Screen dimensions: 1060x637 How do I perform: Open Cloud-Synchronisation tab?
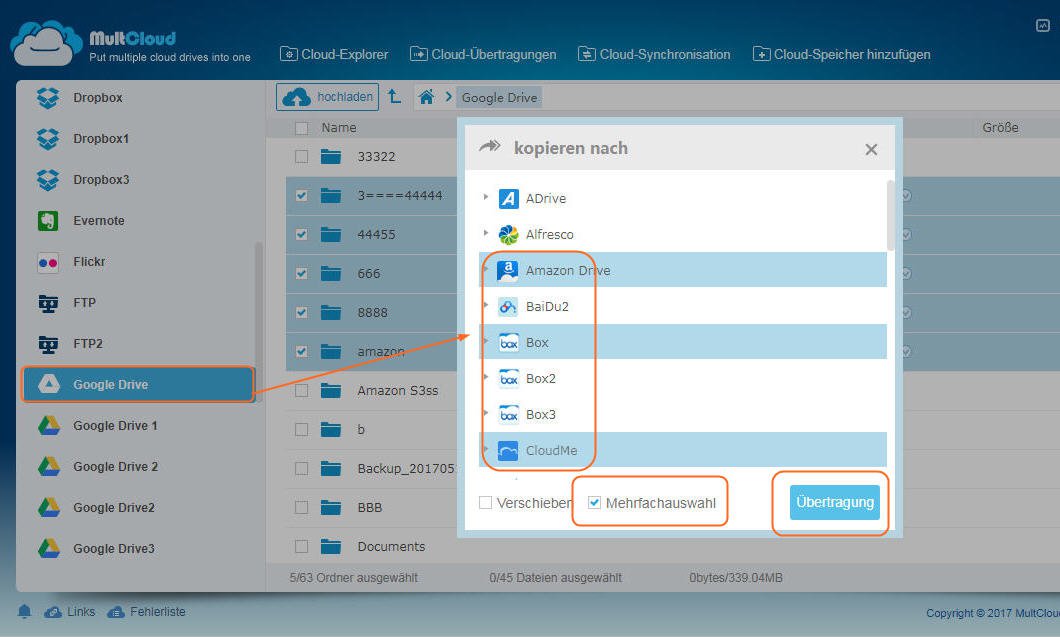(x=654, y=54)
